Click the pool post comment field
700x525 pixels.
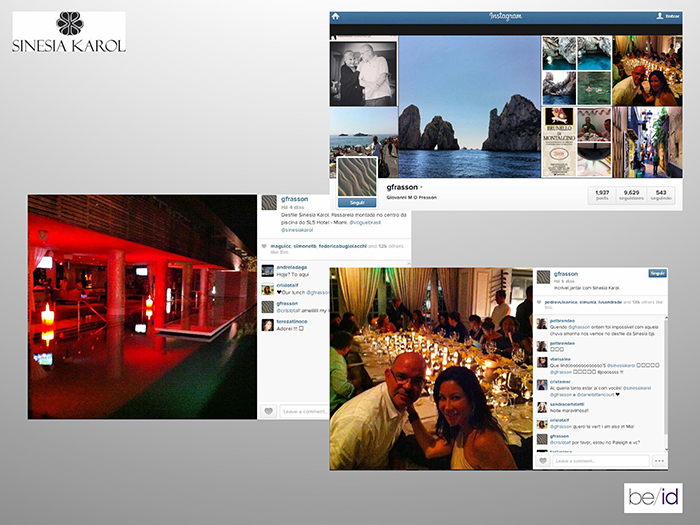pos(304,411)
